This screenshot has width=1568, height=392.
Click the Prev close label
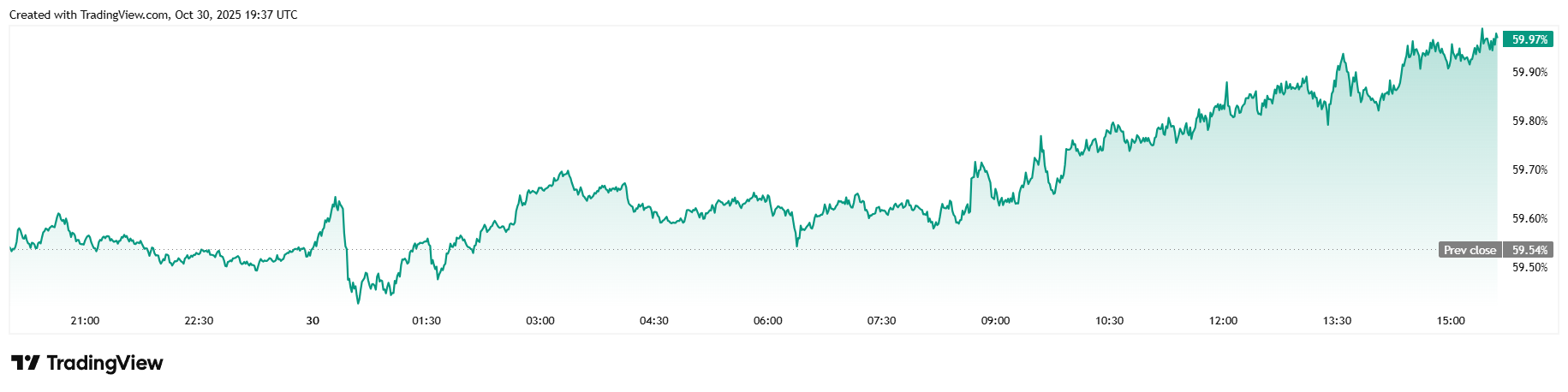pos(1470,250)
